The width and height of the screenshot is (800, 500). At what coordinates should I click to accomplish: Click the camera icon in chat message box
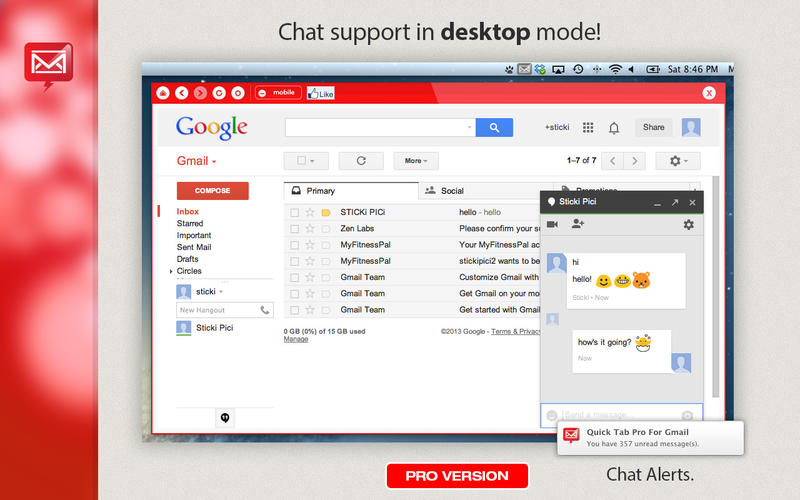tap(687, 415)
